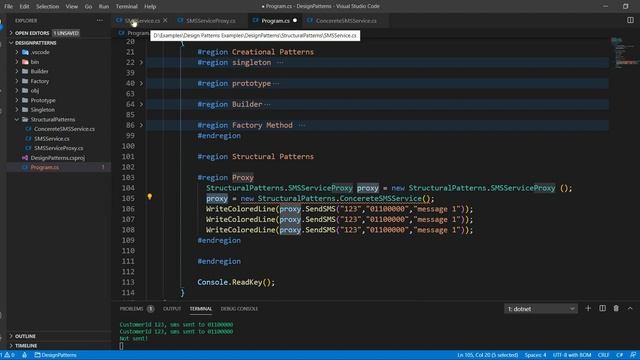
Task: Click line number 104 in the gutter
Action: (x=128, y=188)
